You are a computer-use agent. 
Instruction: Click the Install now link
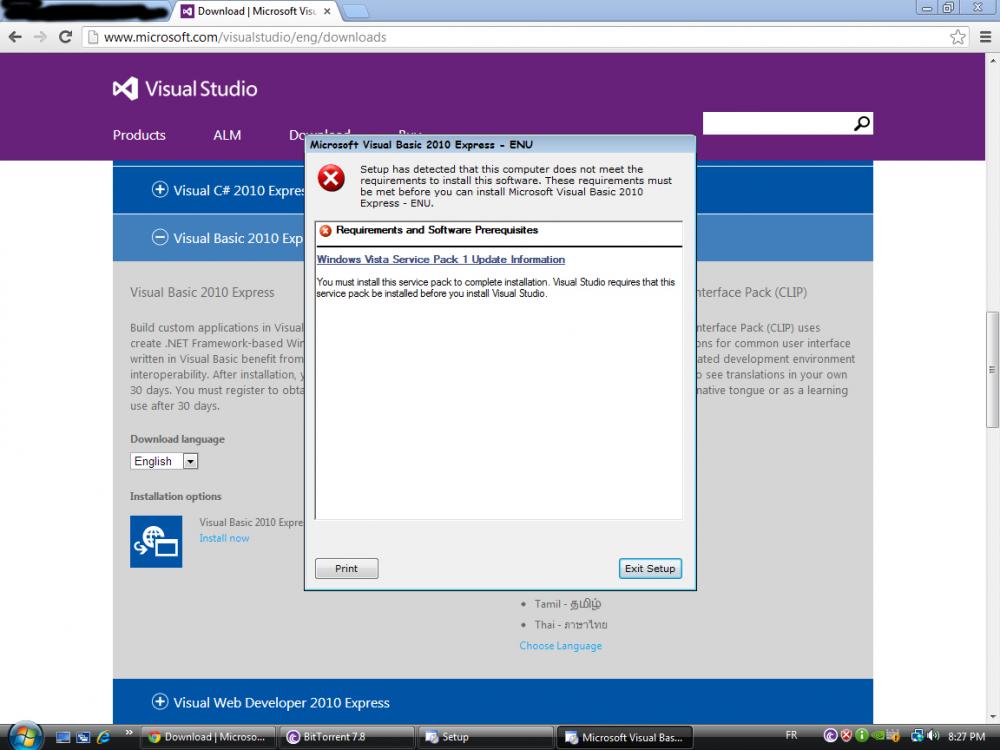224,538
